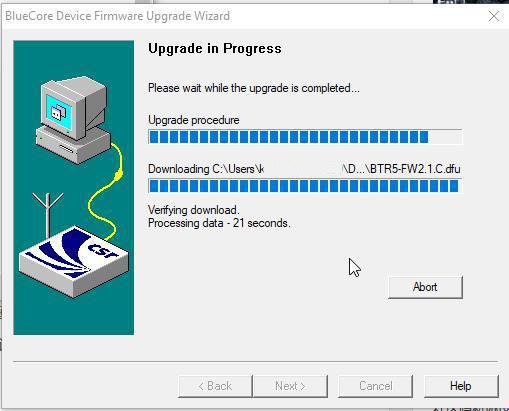Viewport: 509px width, 411px height.
Task: Click the BlueCore wizard title bar
Action: [x=245, y=16]
